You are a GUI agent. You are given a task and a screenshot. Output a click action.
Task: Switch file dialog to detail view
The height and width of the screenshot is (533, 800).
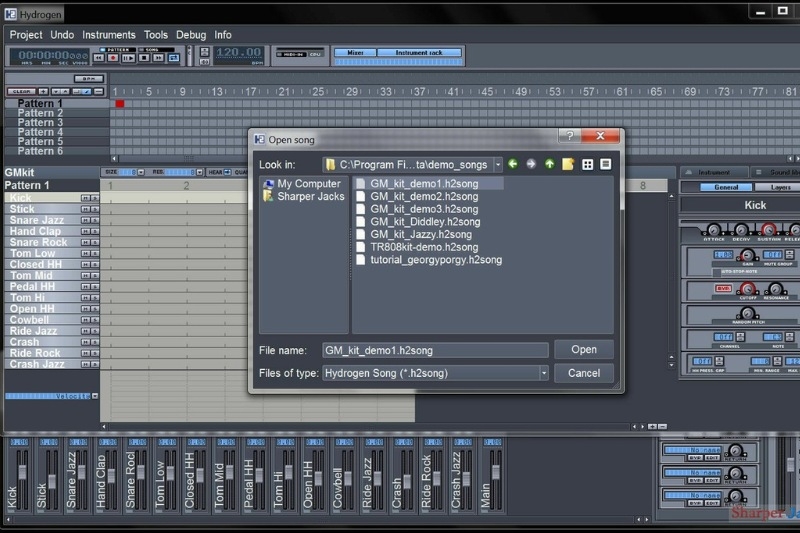[606, 164]
